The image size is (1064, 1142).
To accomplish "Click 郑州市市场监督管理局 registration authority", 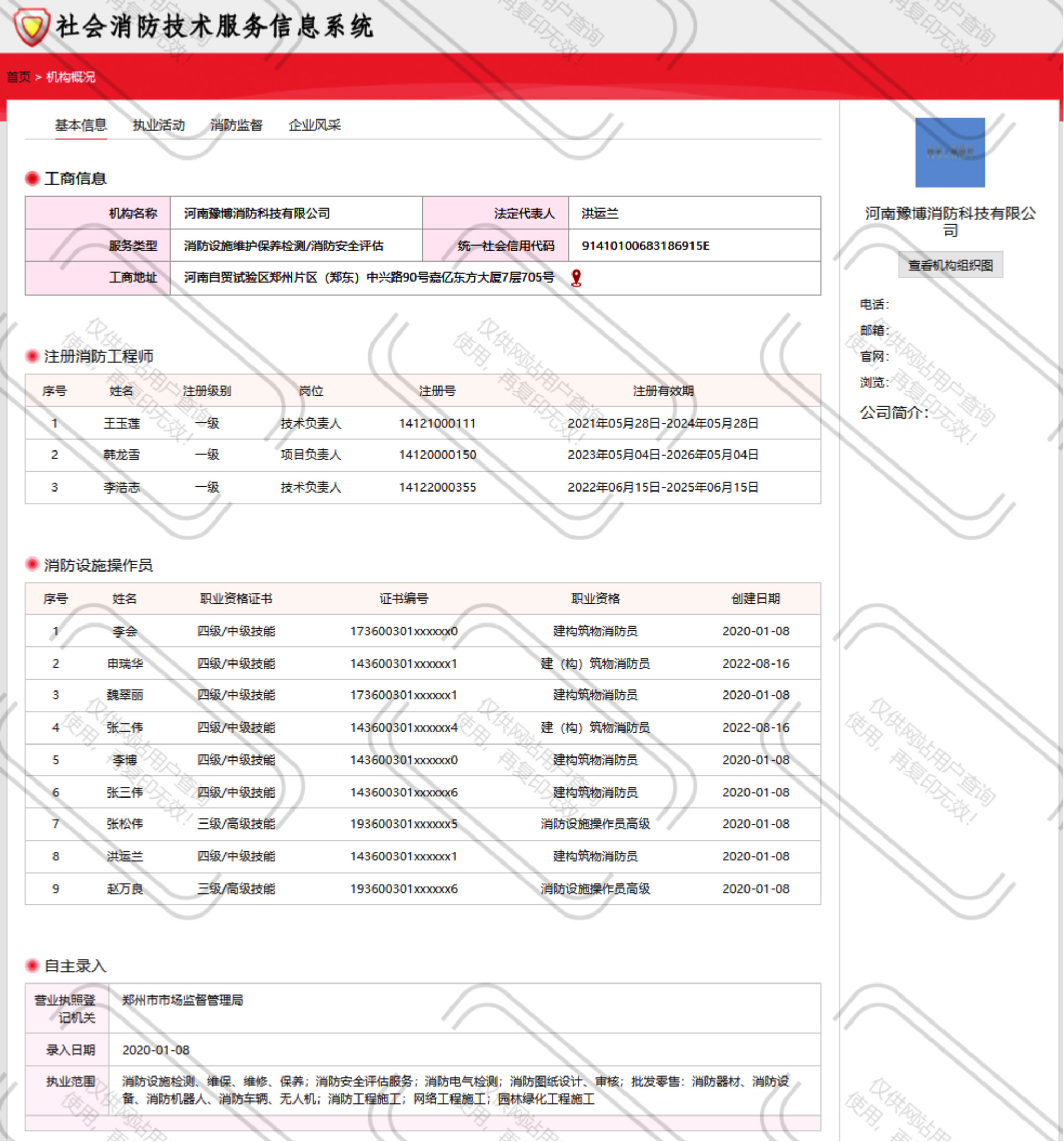I will pyautogui.click(x=182, y=1001).
